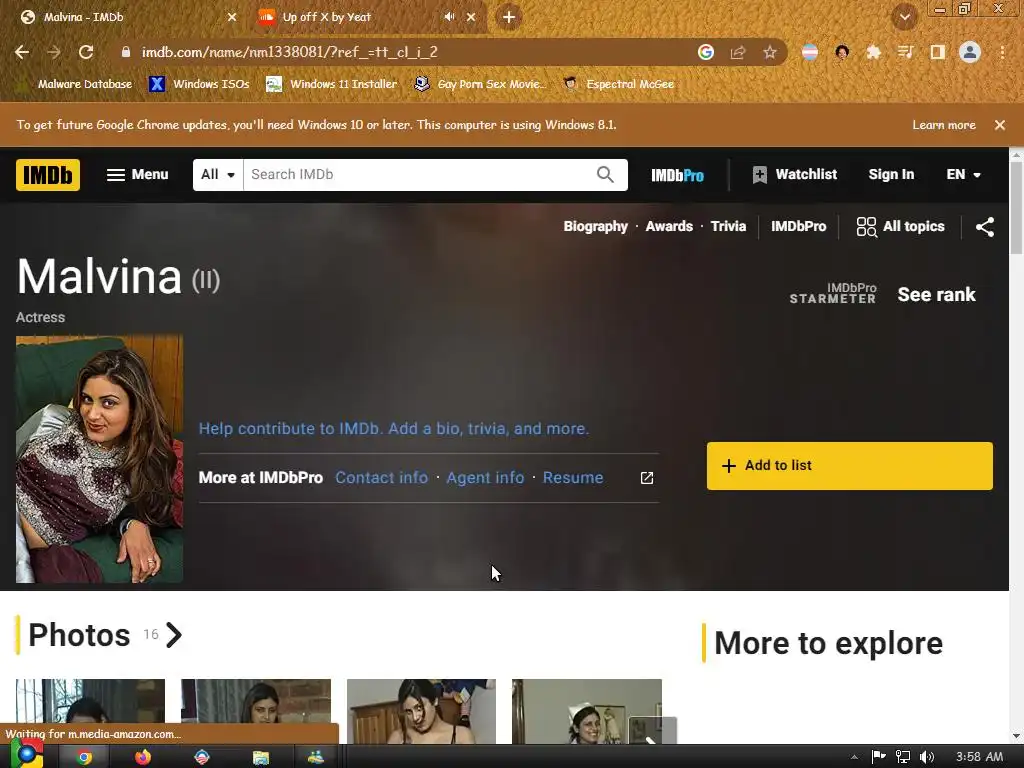Viewport: 1024px width, 768px height.
Task: Open Chrome three-dot menu
Action: (x=1002, y=52)
